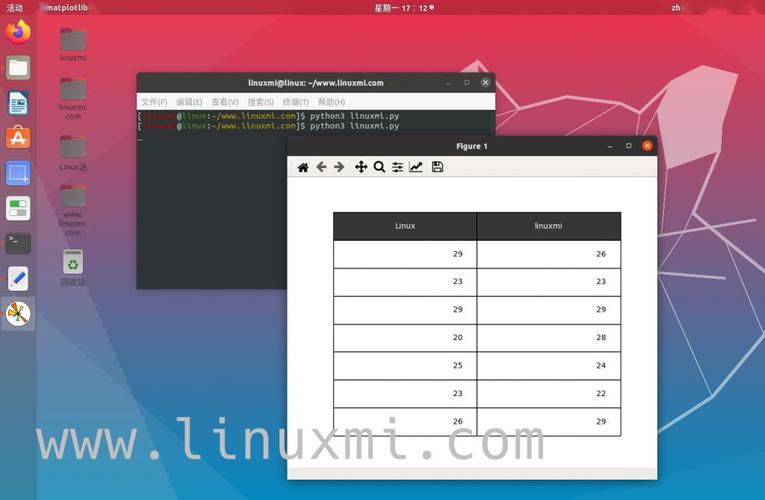The height and width of the screenshot is (500, 765).
Task: Maximize the terminal window
Action: pos(467,82)
